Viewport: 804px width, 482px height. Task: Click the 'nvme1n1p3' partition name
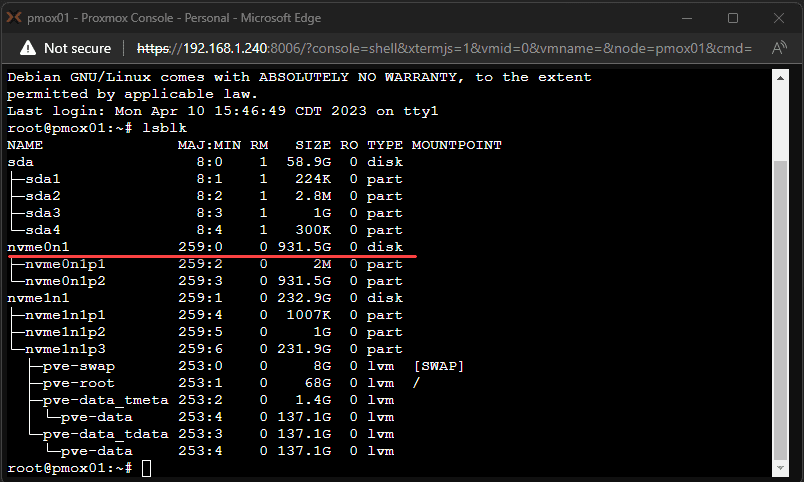(65, 349)
